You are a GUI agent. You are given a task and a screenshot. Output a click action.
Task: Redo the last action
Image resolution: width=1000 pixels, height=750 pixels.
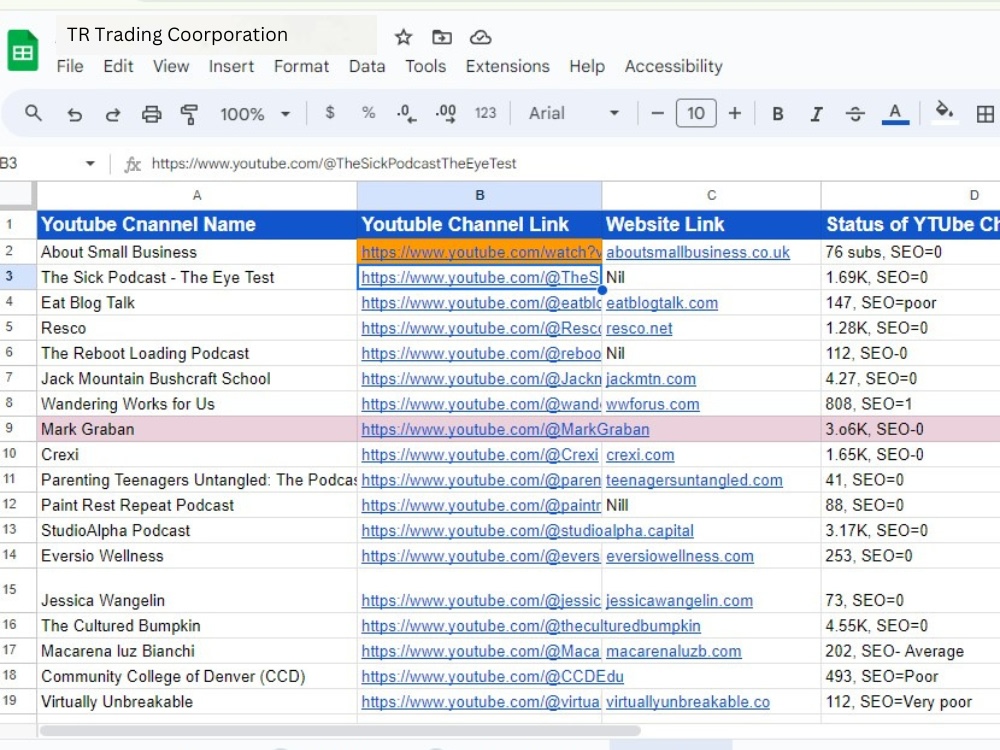pos(113,114)
